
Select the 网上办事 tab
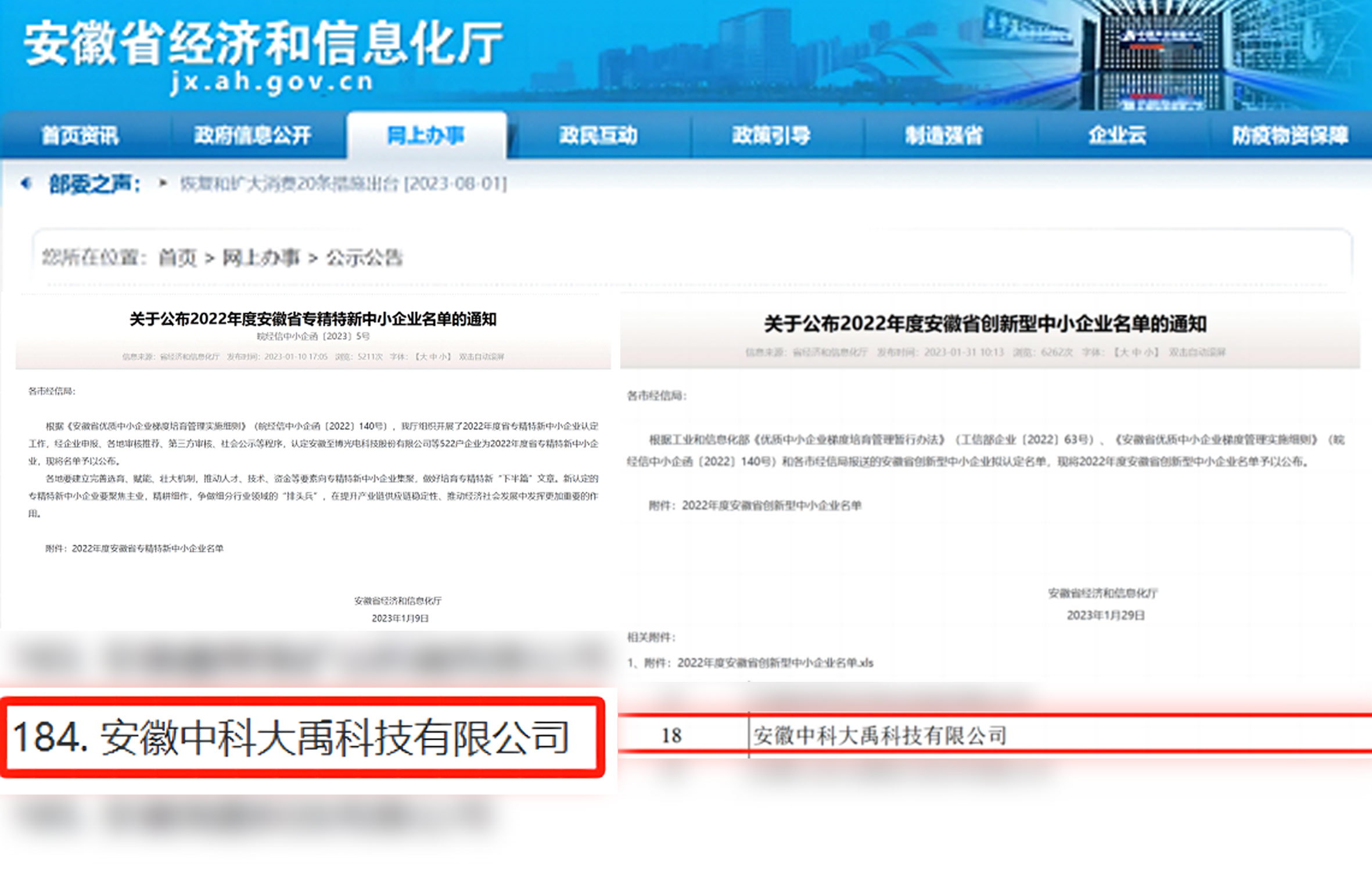[426, 136]
